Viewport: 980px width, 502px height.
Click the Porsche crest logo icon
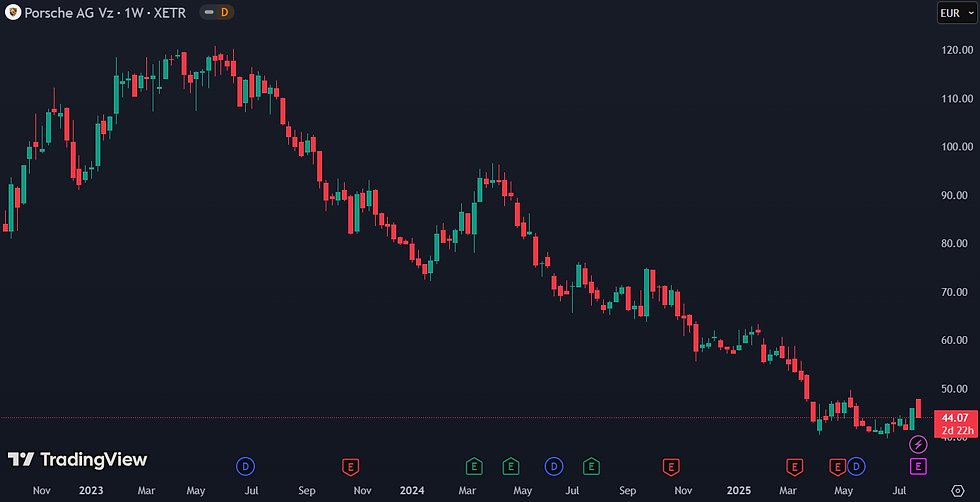point(12,13)
